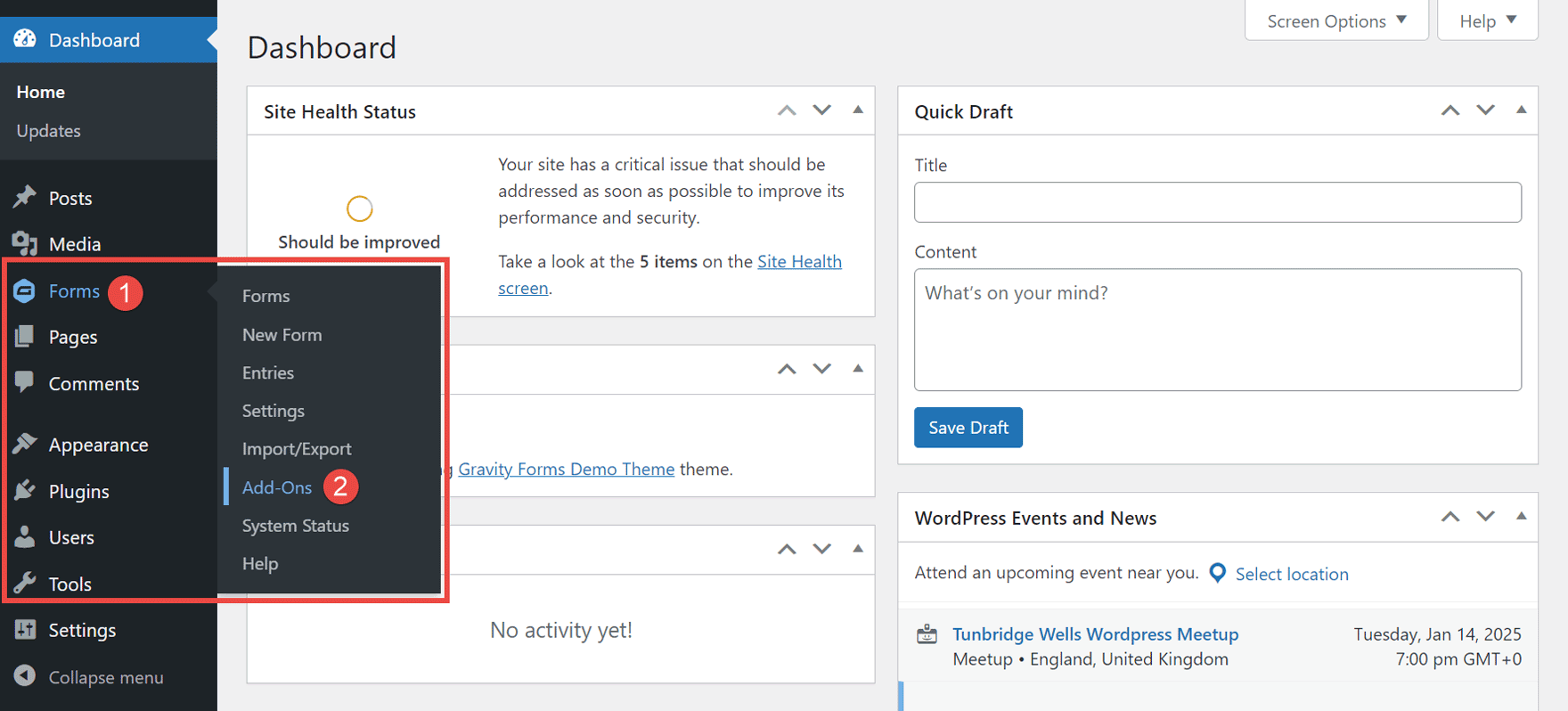1568x711 pixels.
Task: Click the Collapse menu label
Action: point(106,677)
